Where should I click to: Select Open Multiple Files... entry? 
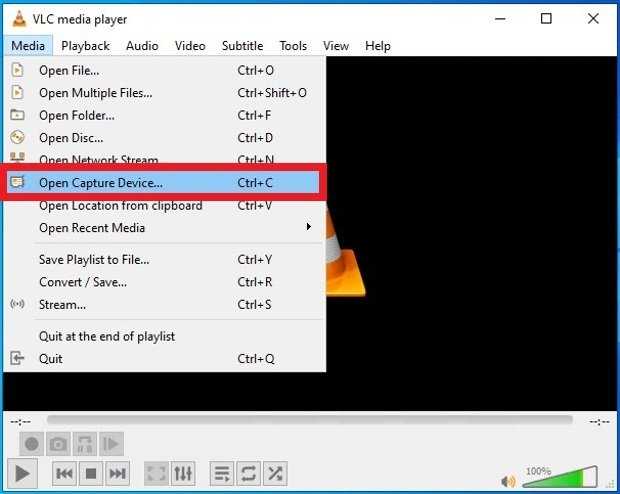[164, 93]
